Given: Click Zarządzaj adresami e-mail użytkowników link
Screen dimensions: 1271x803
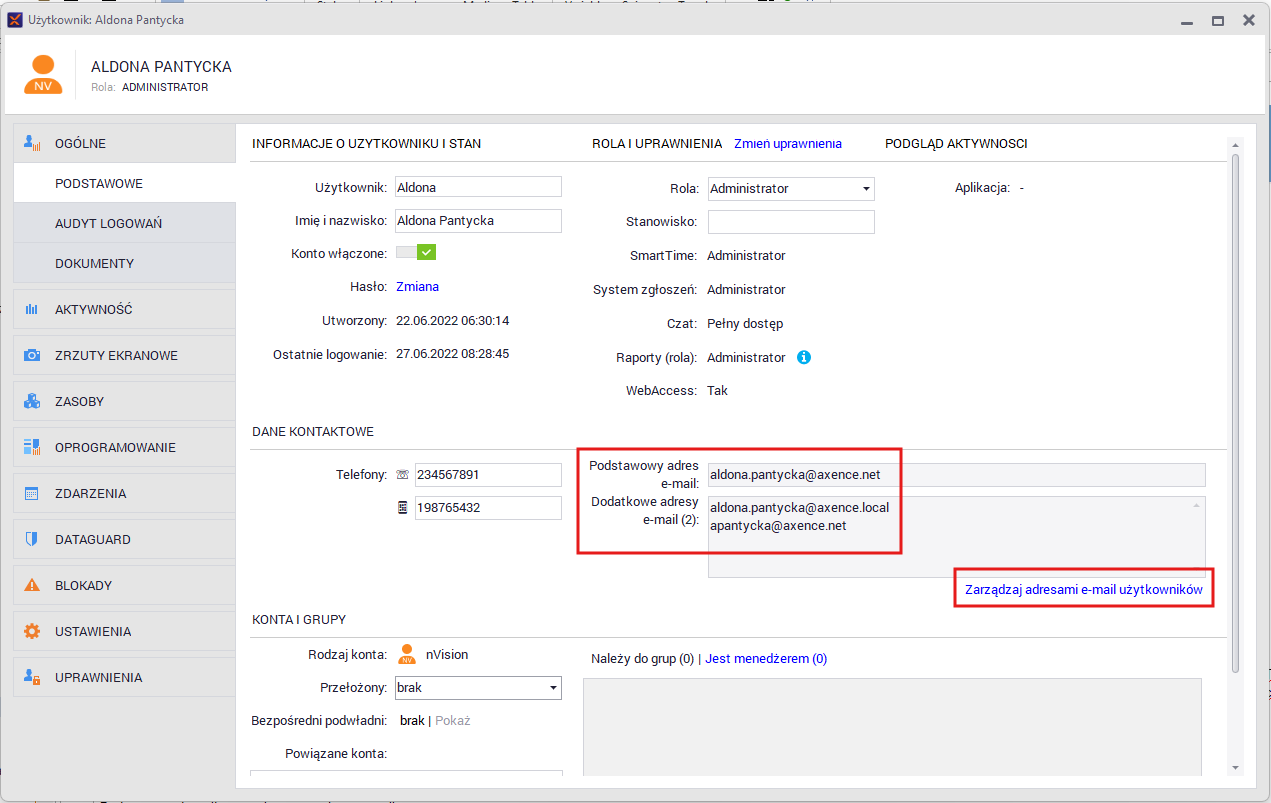Looking at the screenshot, I should 1084,590.
